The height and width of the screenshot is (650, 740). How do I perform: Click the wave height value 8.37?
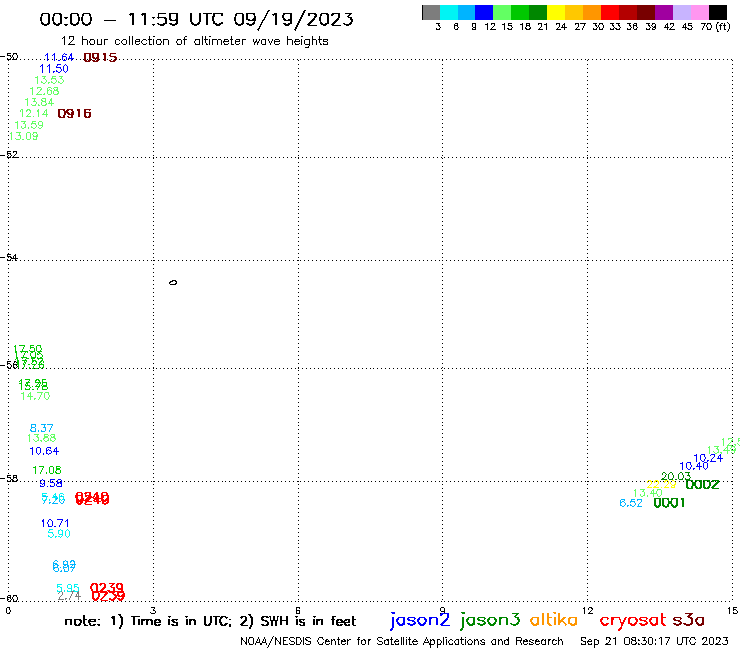(x=42, y=428)
